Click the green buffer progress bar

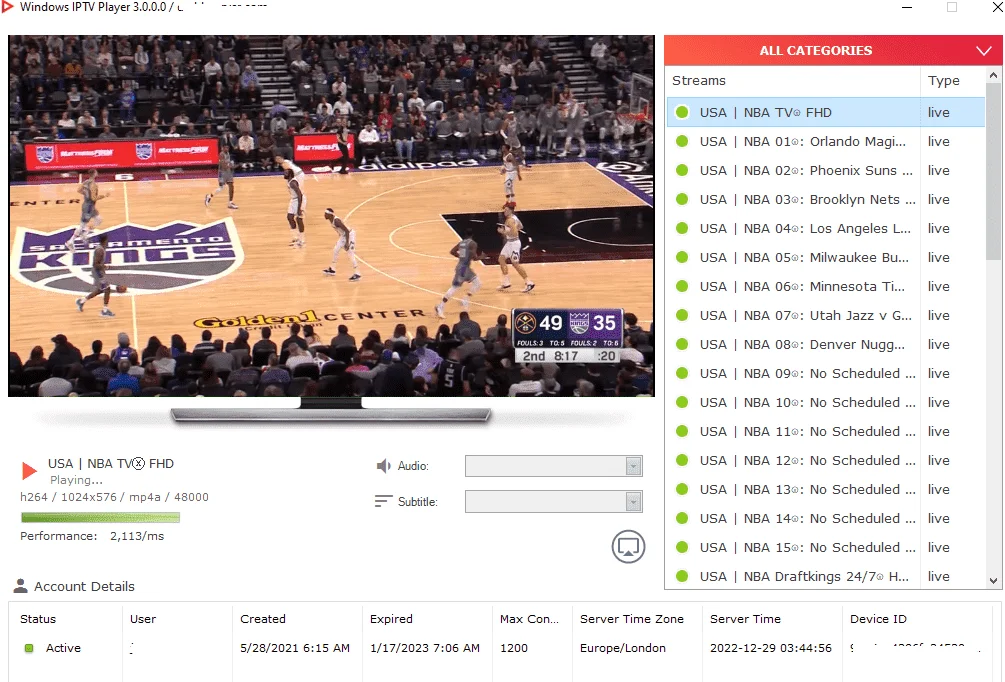click(x=100, y=517)
